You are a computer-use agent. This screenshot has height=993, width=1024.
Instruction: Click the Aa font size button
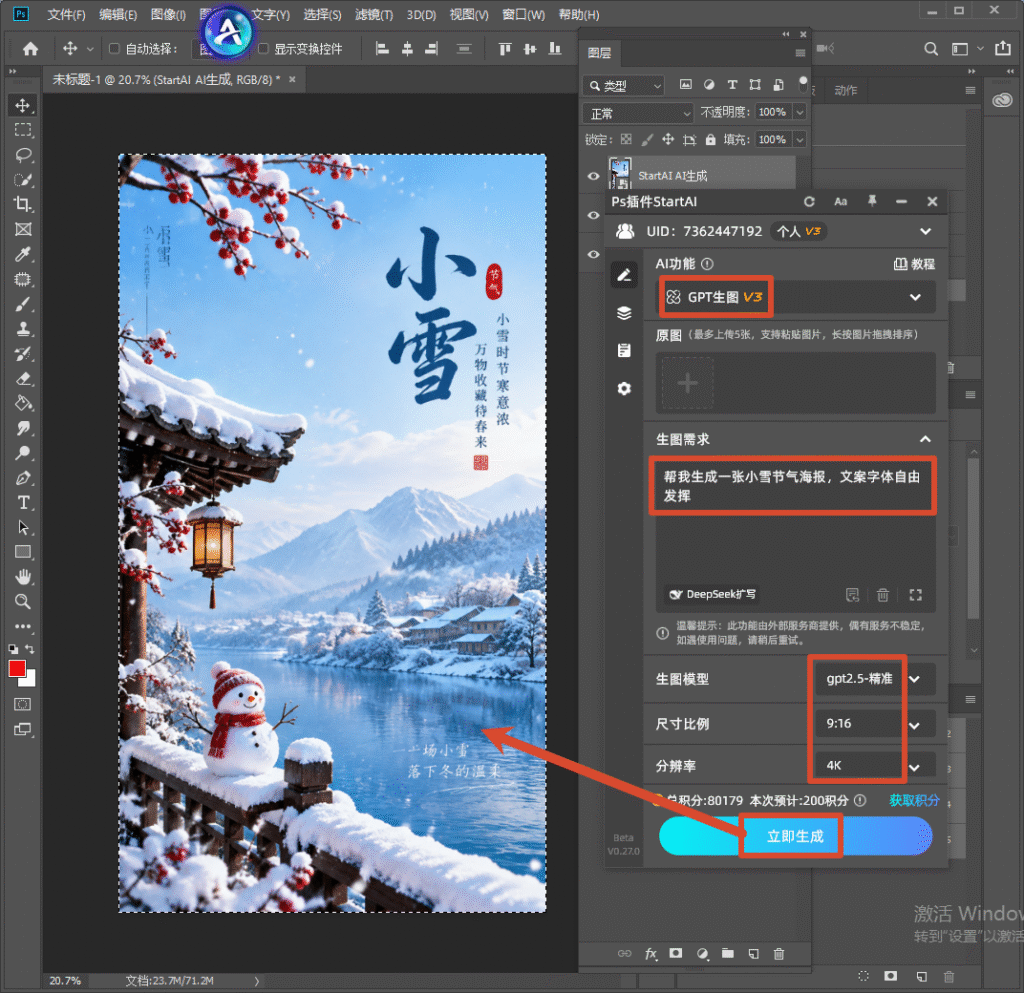(840, 202)
